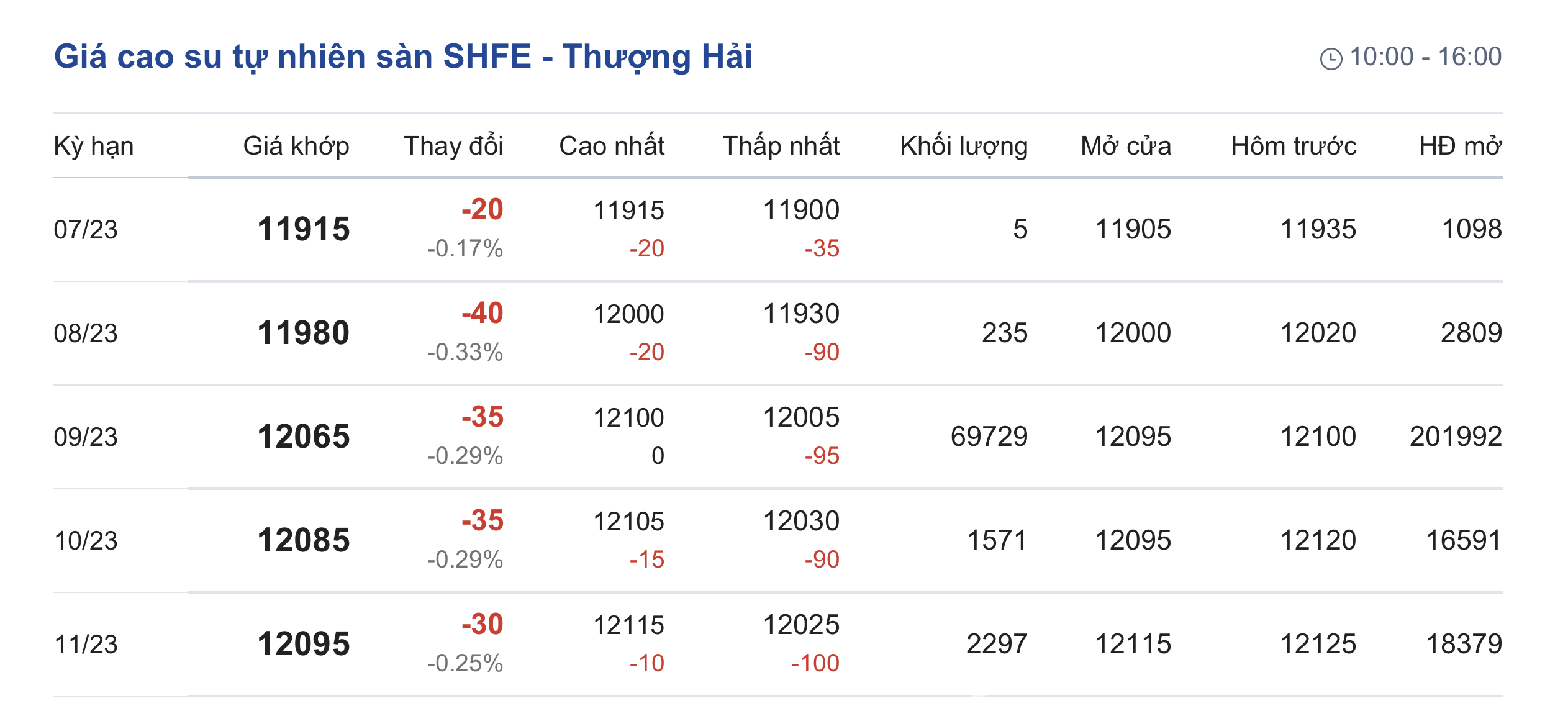1568x716 pixels.
Task: Click the Thấp nhất column header
Action: click(781, 146)
